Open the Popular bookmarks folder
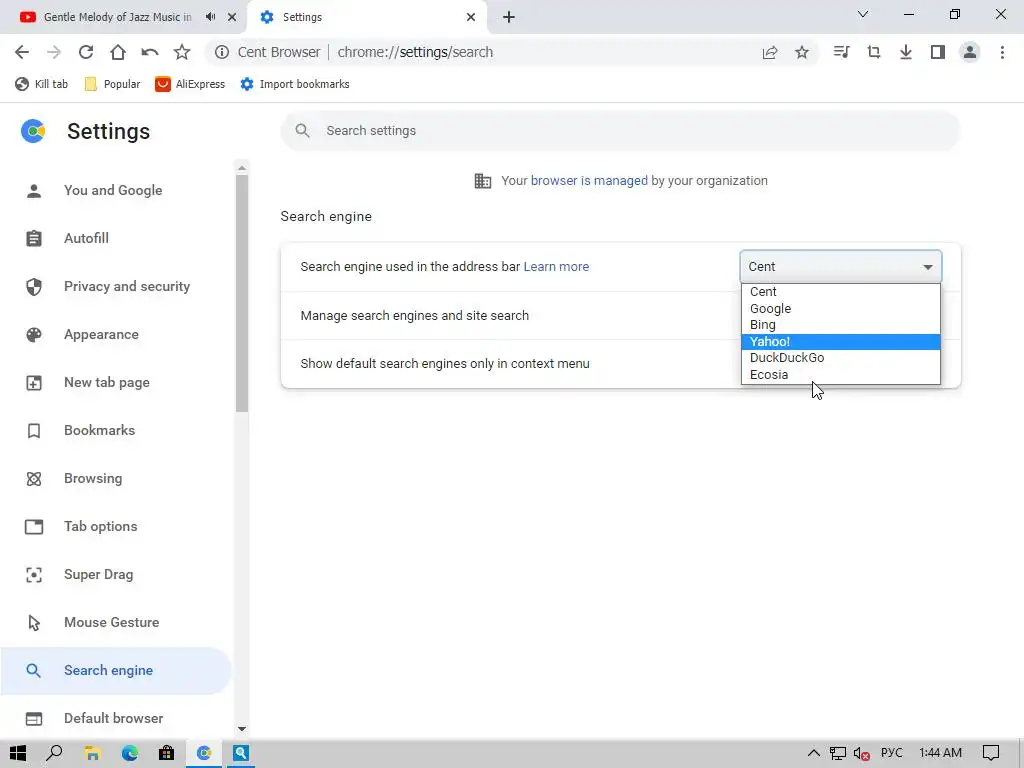Viewport: 1024px width, 768px height. (112, 84)
